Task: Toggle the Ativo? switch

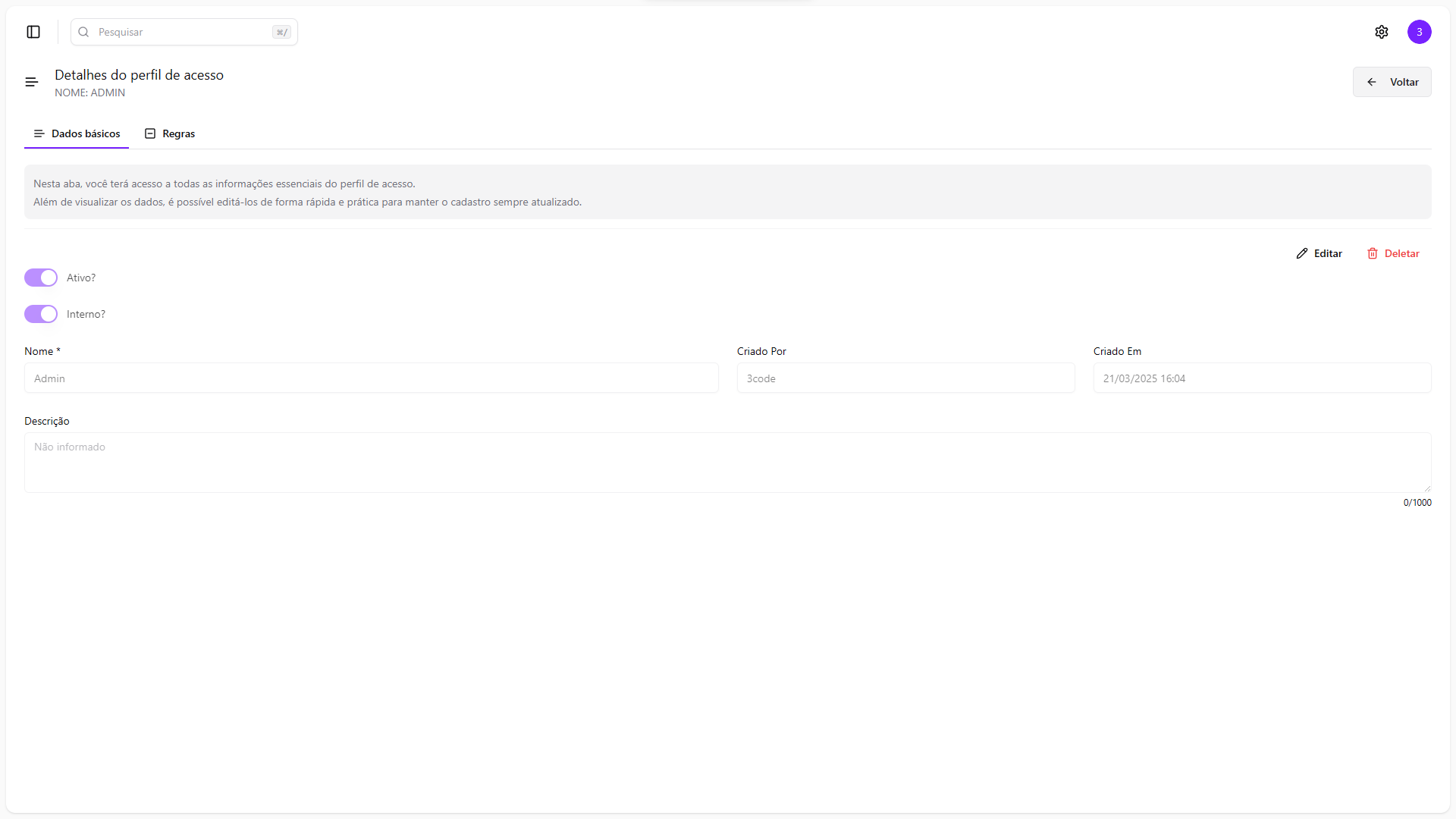Action: tap(41, 278)
